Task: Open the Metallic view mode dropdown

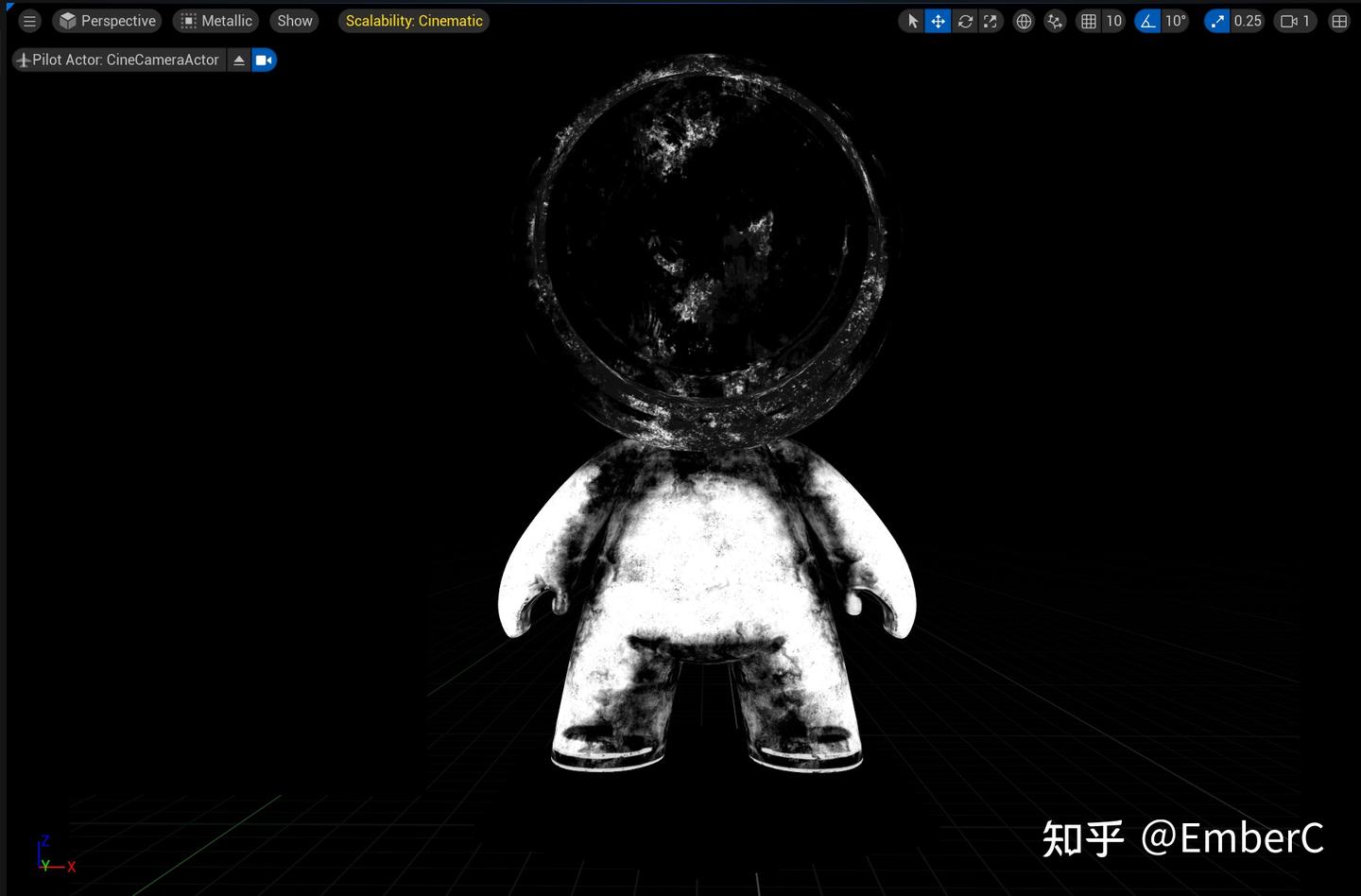Action: coord(215,20)
